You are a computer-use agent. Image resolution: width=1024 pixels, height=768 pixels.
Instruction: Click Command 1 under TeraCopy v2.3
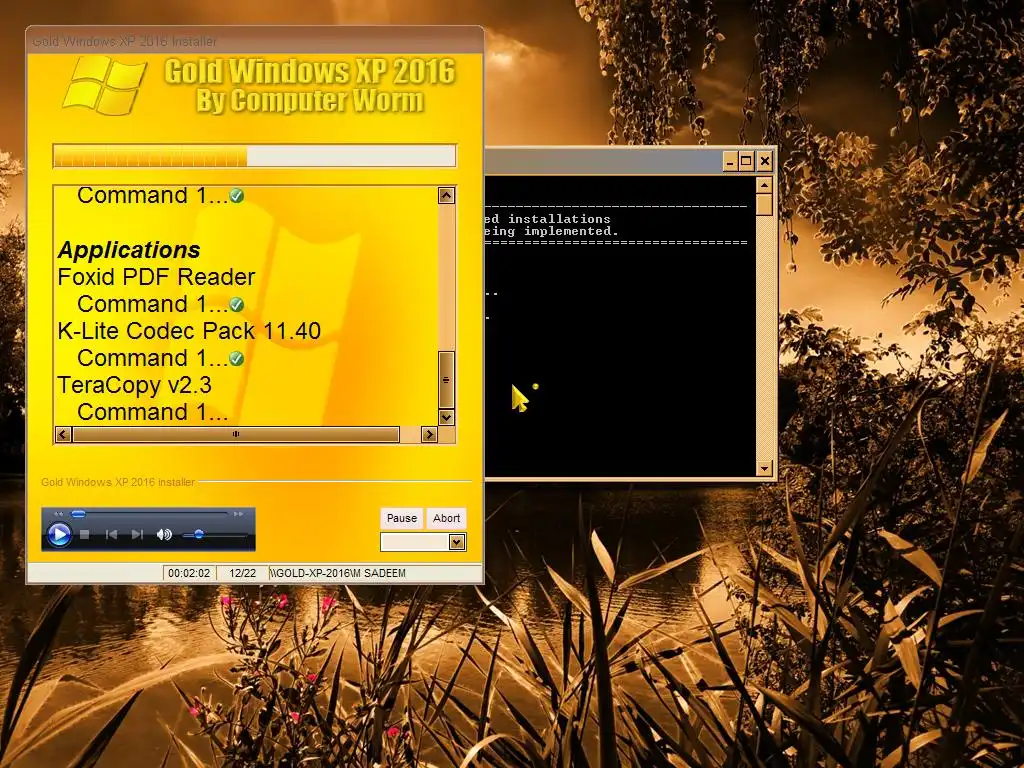[x=152, y=412]
